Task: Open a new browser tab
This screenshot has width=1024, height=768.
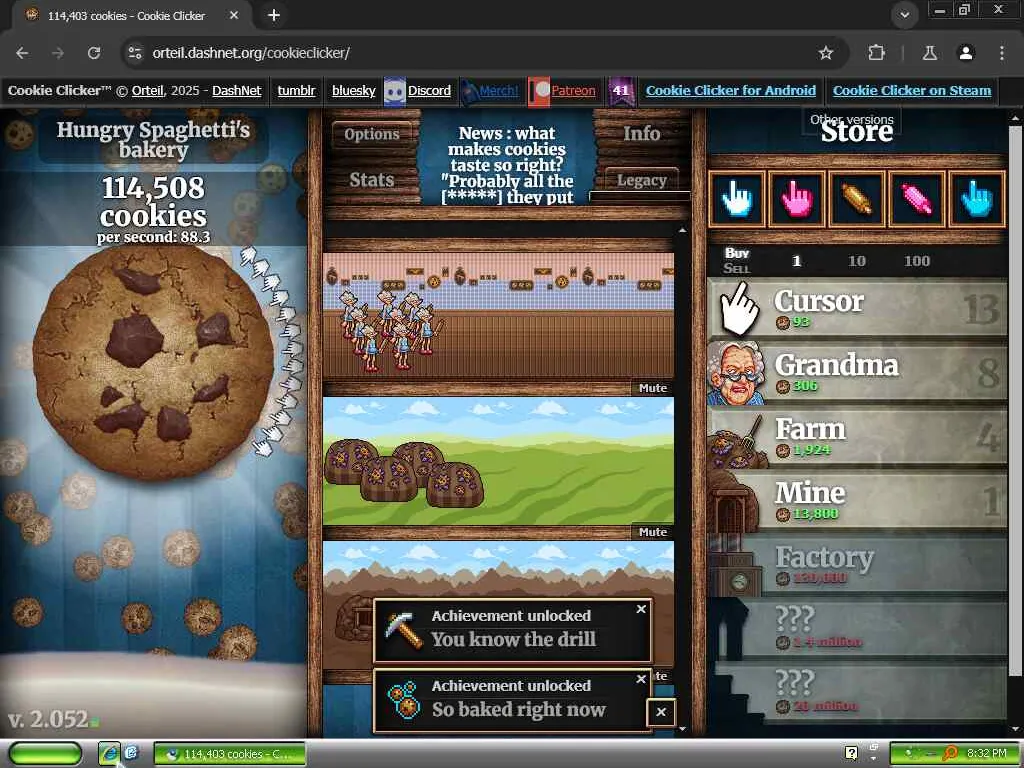Action: [x=274, y=15]
